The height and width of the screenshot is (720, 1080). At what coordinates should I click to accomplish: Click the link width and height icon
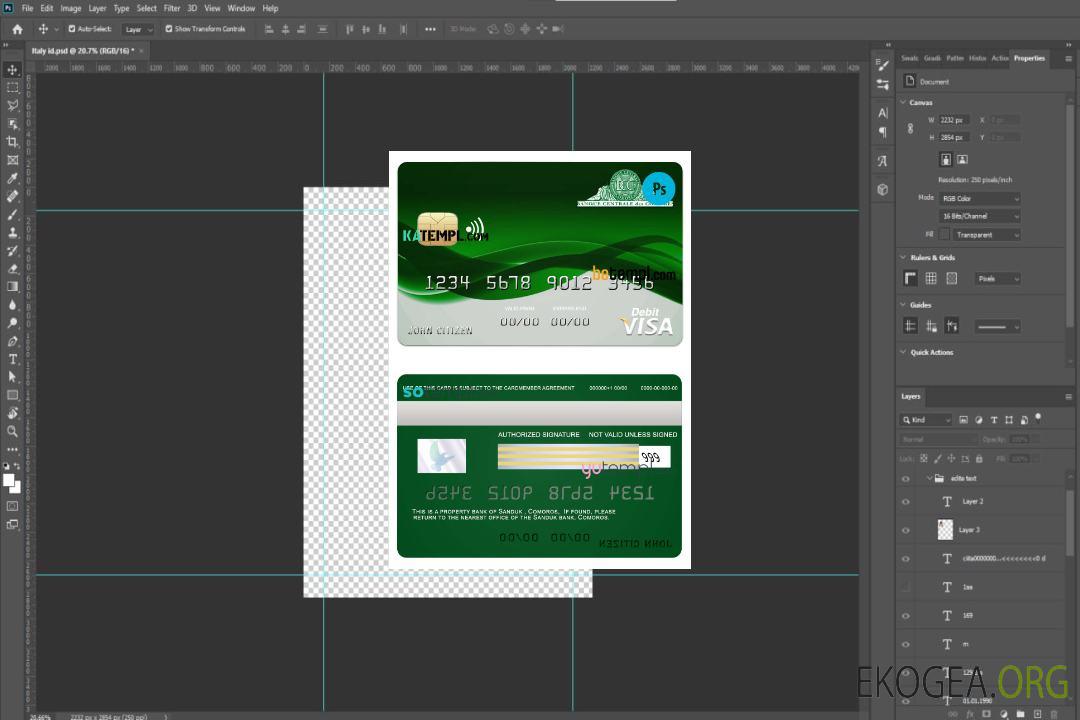coord(911,129)
